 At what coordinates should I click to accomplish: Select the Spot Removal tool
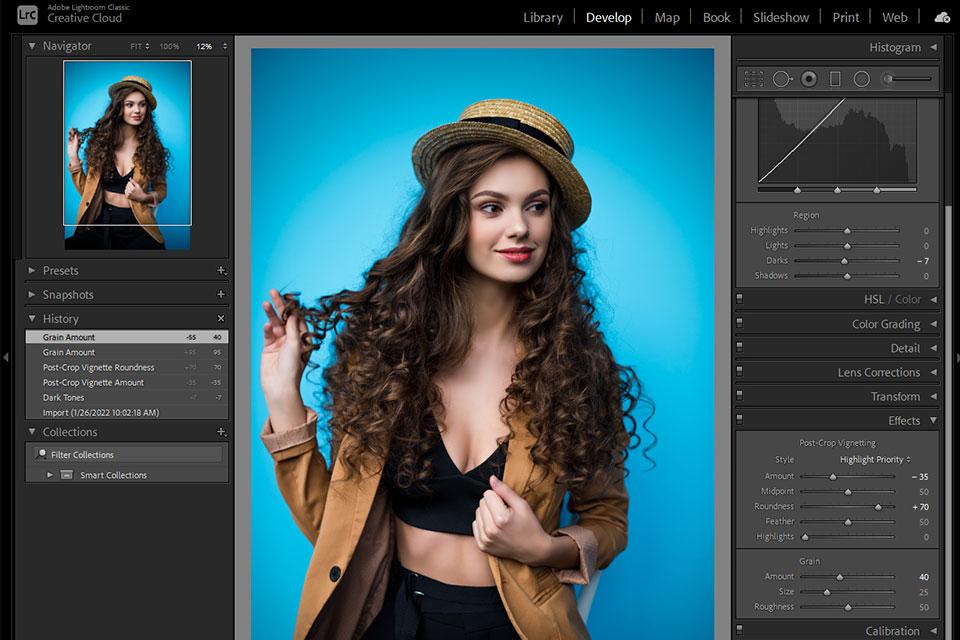click(782, 79)
